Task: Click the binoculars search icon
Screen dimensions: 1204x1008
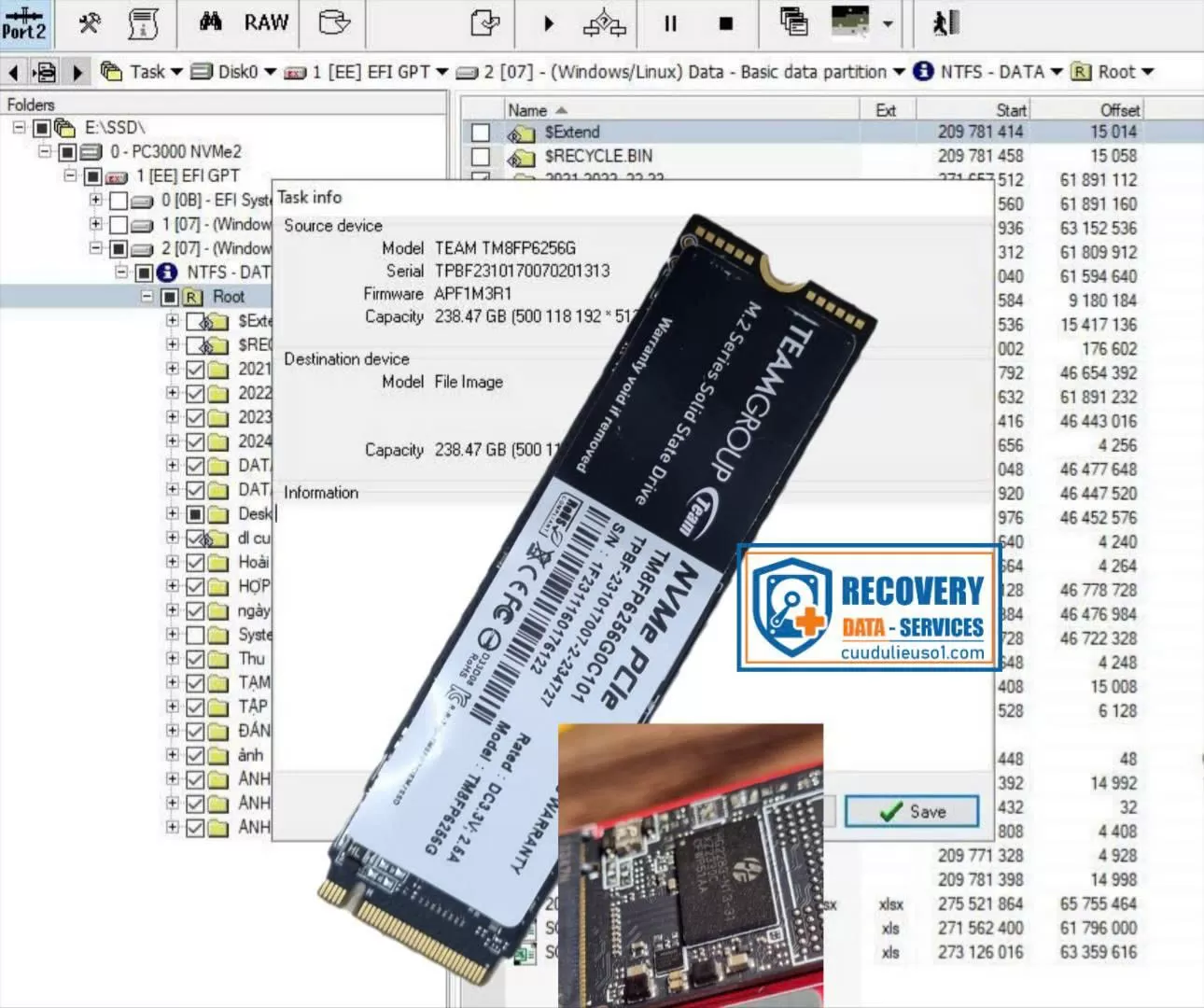Action: point(211,22)
